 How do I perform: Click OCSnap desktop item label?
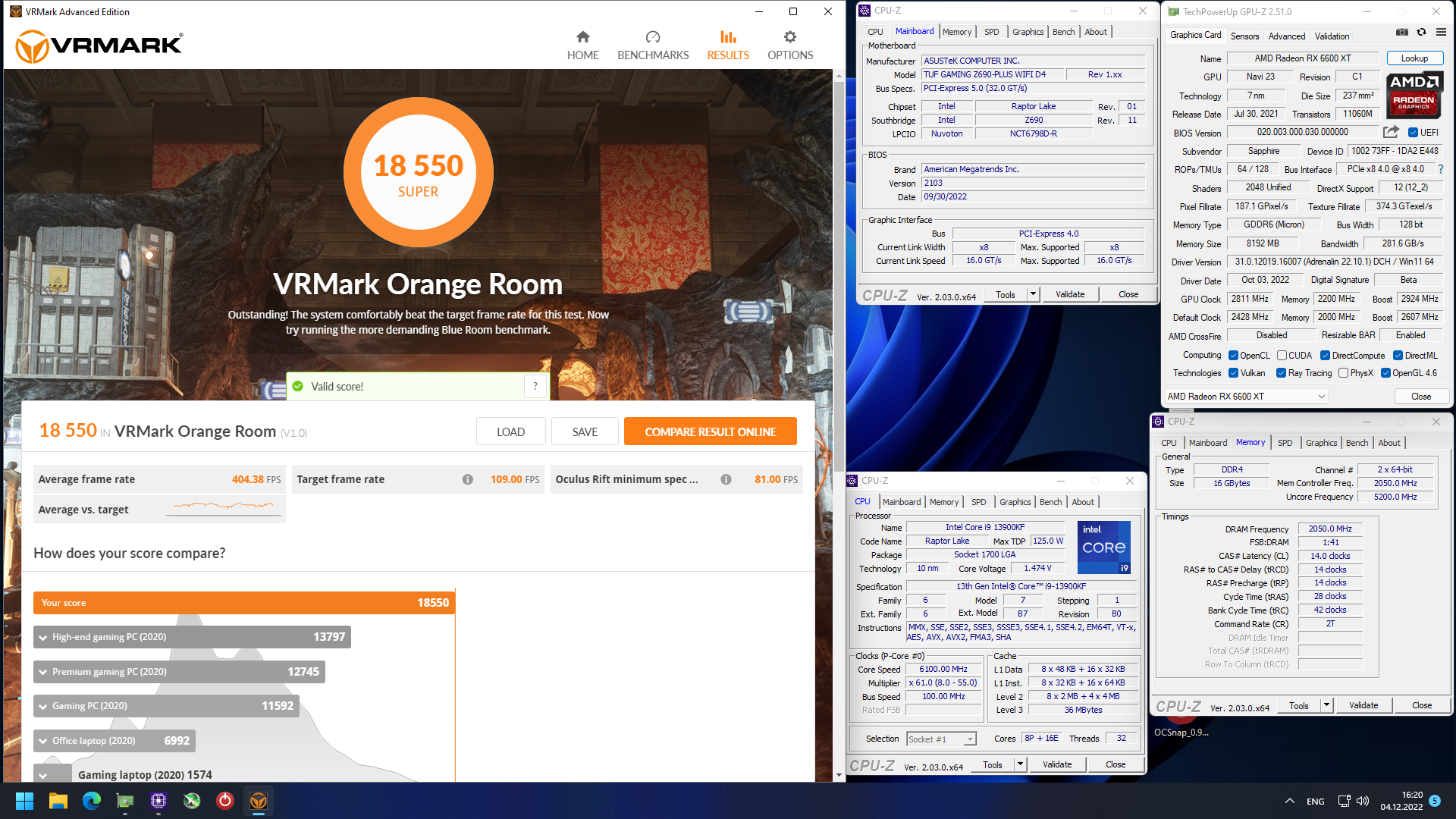(x=1181, y=732)
